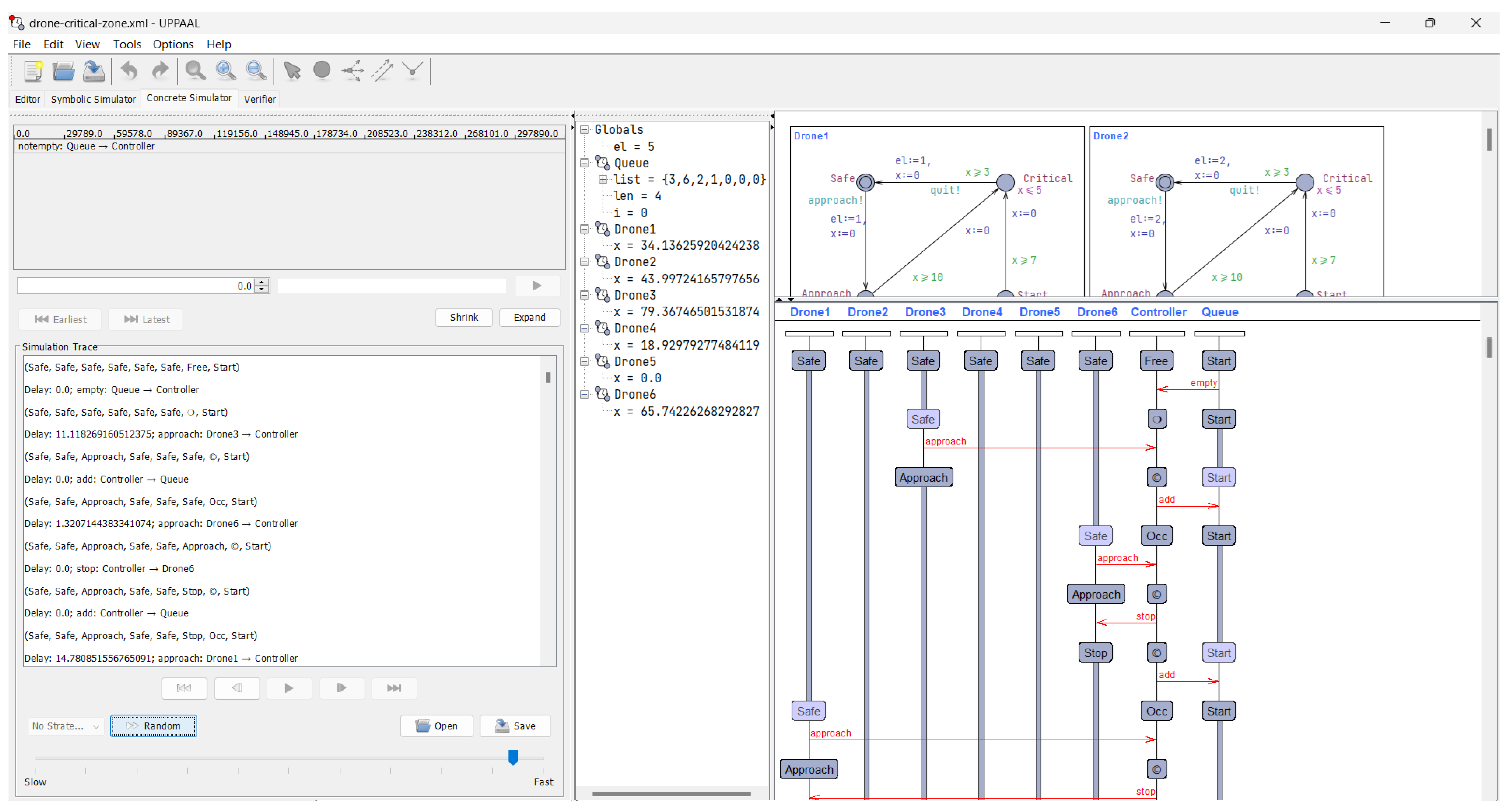Click the Open file toolbar icon
The image size is (1510, 812).
pyautogui.click(x=63, y=71)
